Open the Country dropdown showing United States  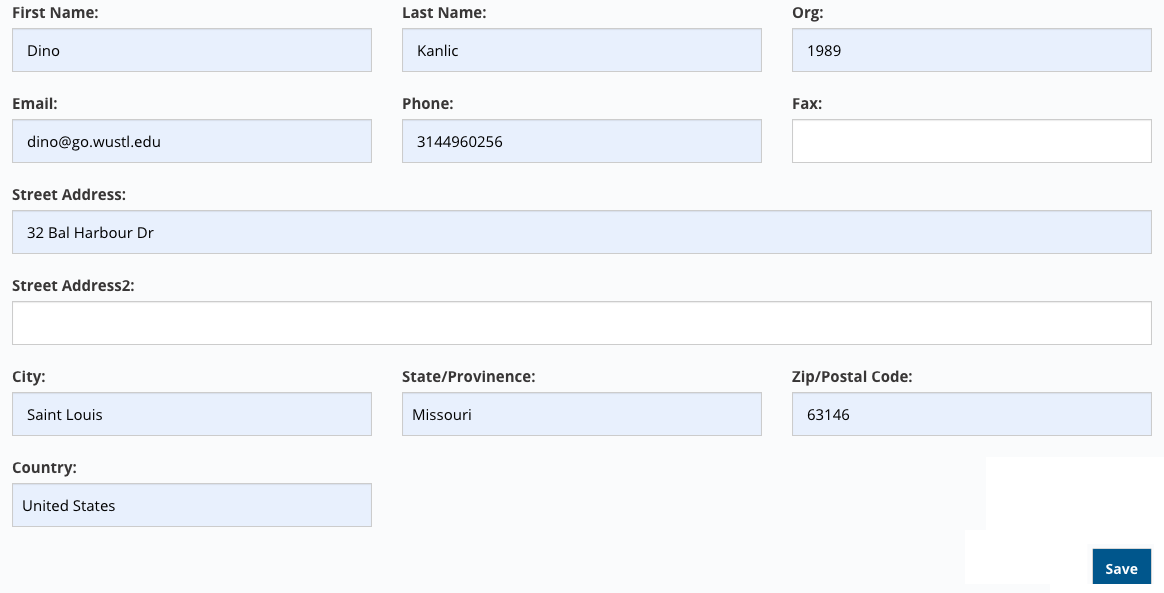click(192, 505)
